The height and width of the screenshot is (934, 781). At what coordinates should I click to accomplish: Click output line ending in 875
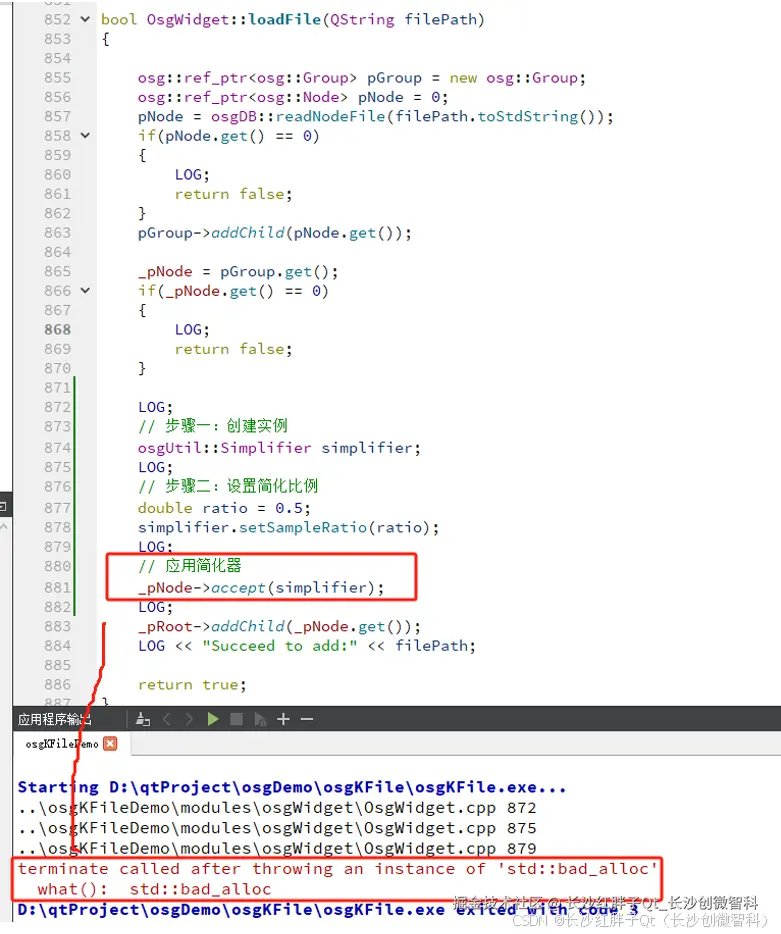[x=277, y=828]
